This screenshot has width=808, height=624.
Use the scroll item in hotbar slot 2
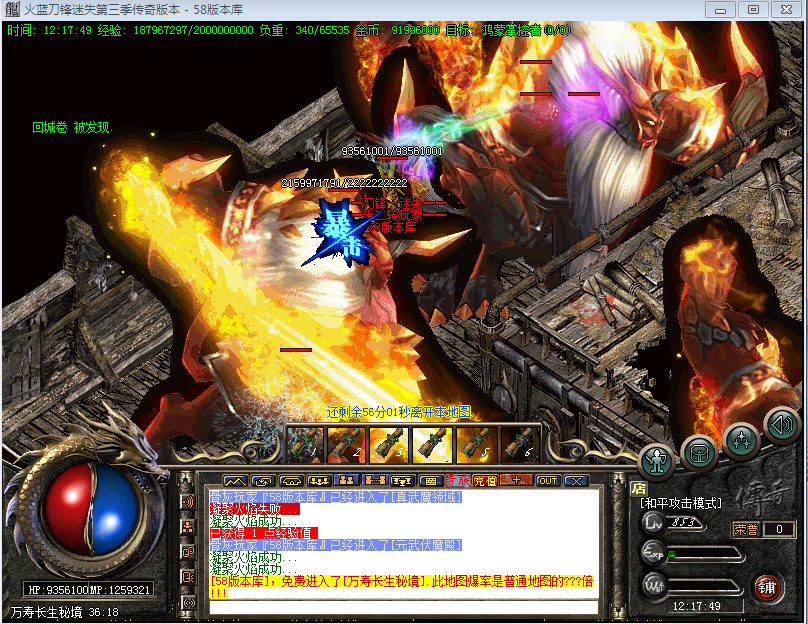[x=346, y=444]
